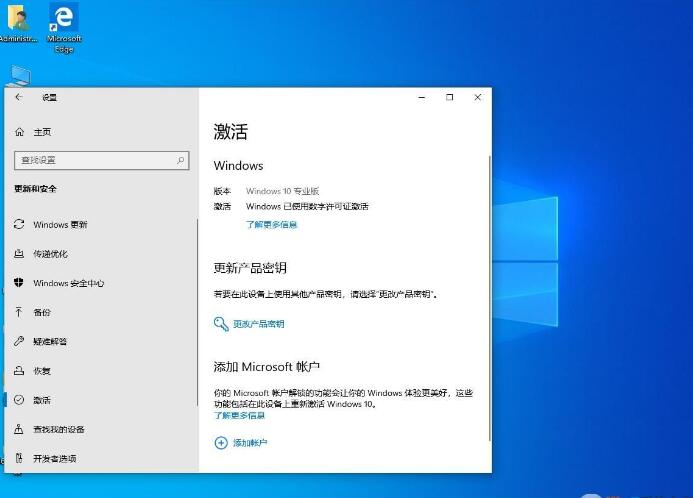Click the 查找我的设备 person icon
Viewport: 693px width, 498px height.
19,429
